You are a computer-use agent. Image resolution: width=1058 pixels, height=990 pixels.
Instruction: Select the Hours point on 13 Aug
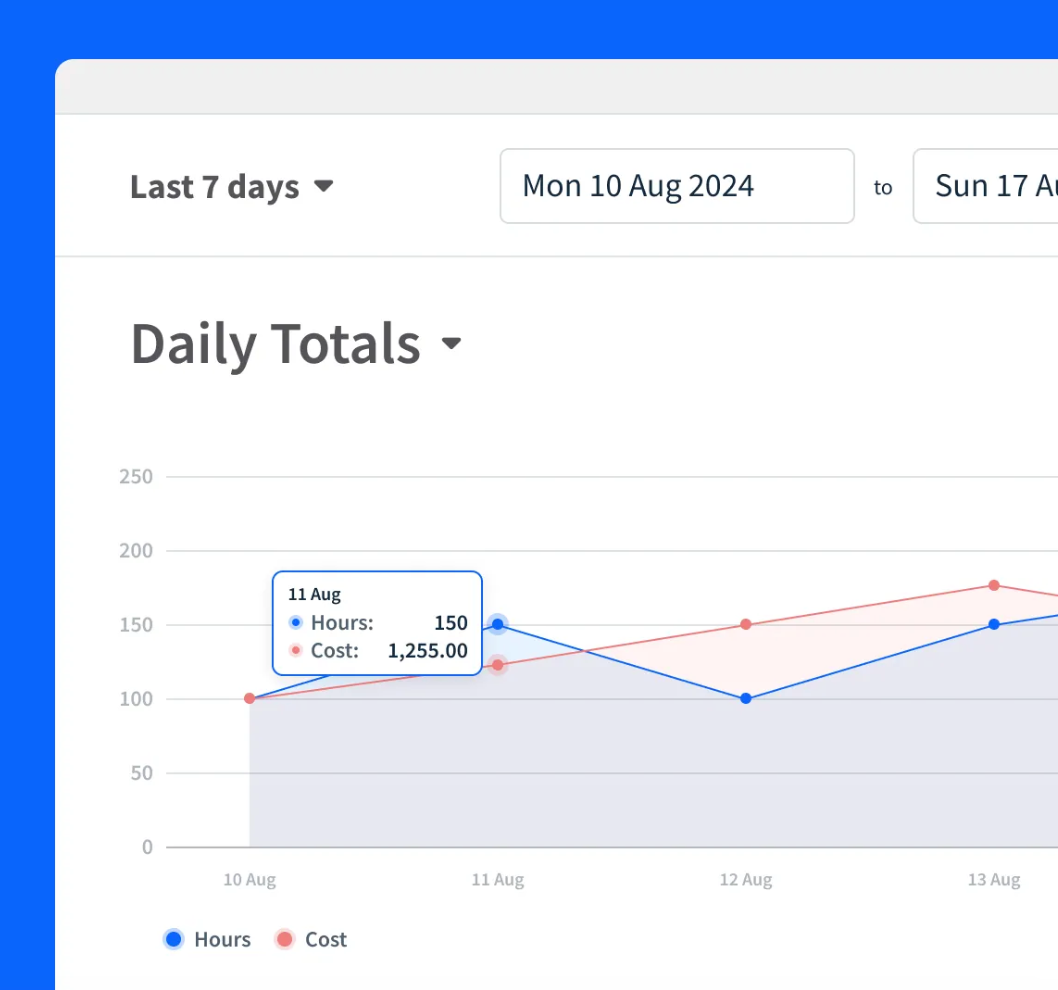pyautogui.click(x=994, y=624)
